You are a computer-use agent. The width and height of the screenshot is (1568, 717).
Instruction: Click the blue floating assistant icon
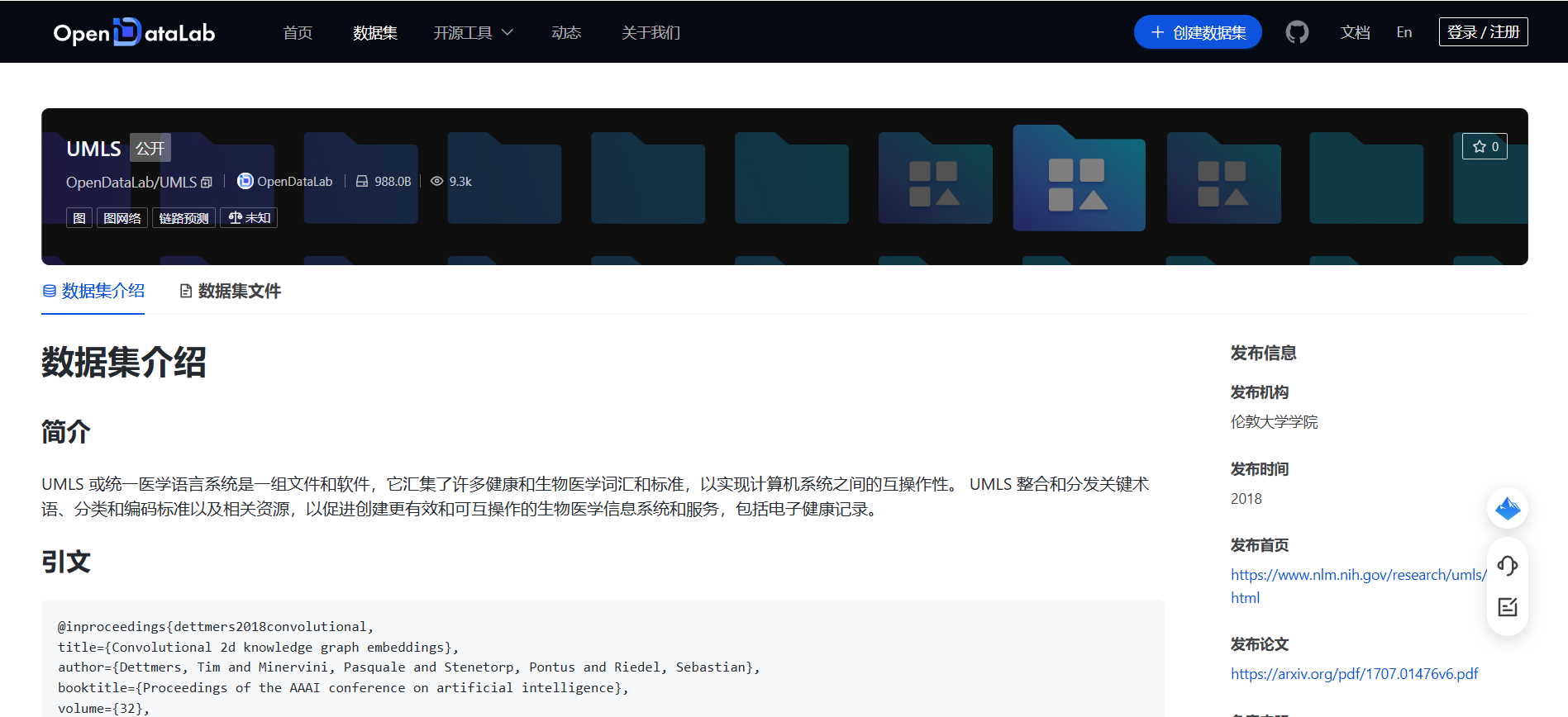coord(1508,508)
